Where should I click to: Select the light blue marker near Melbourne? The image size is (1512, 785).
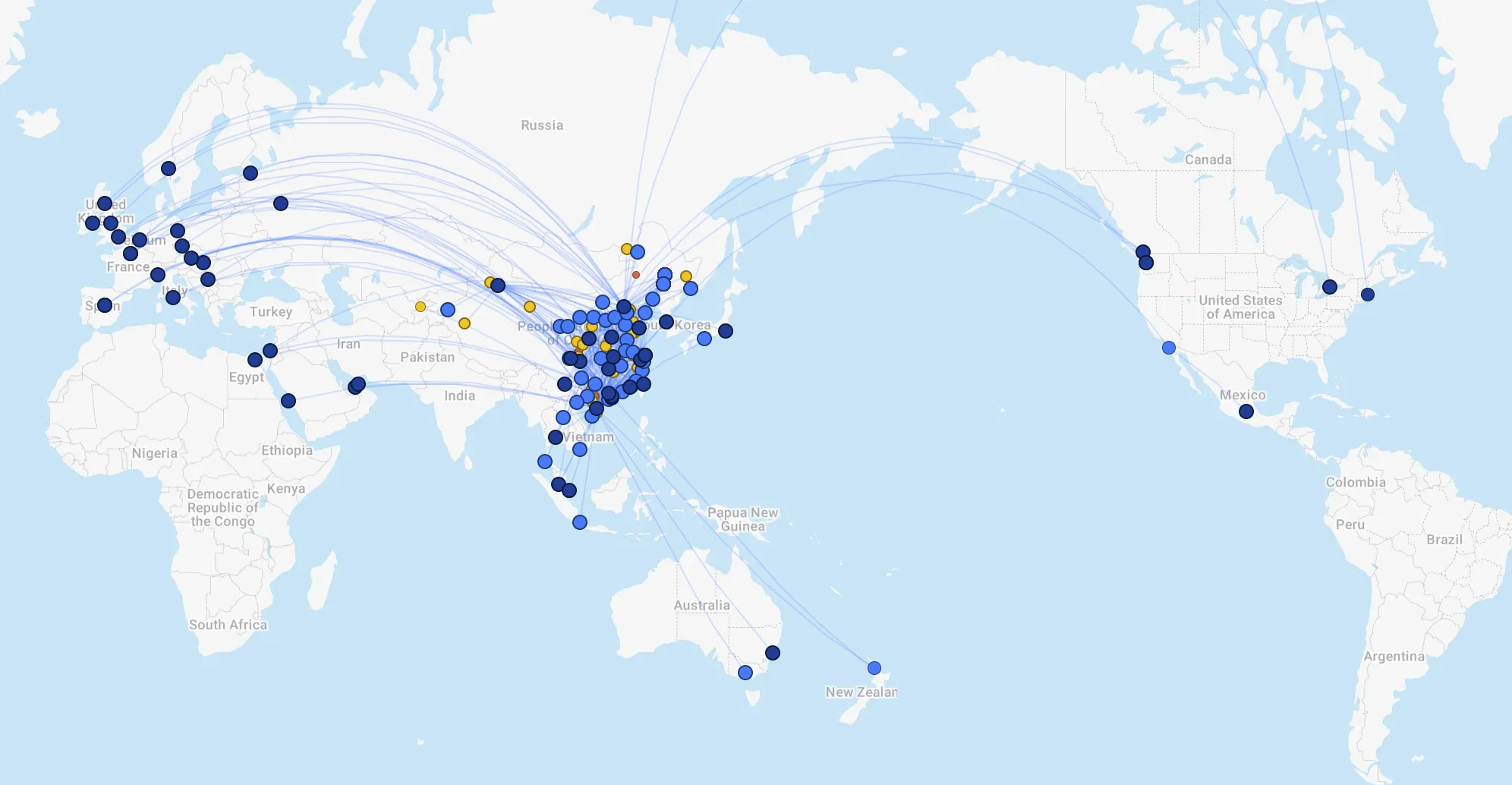click(745, 673)
